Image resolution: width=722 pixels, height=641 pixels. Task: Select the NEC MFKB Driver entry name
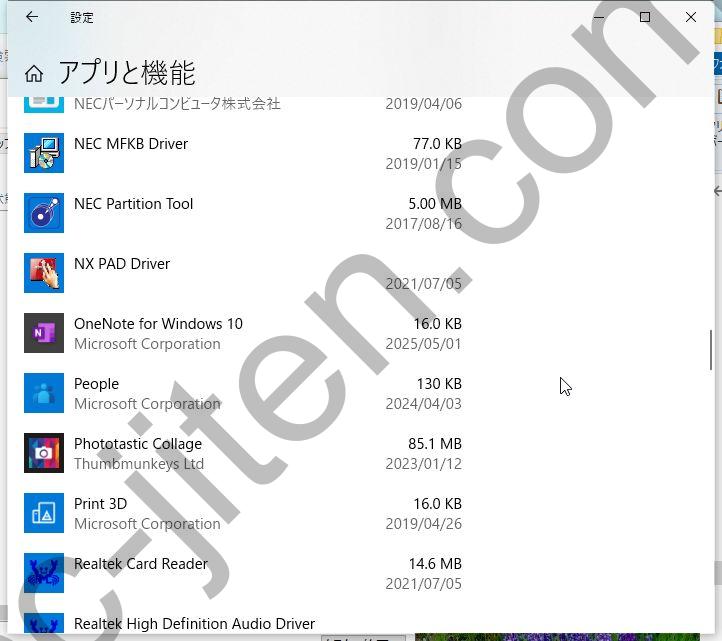point(131,144)
